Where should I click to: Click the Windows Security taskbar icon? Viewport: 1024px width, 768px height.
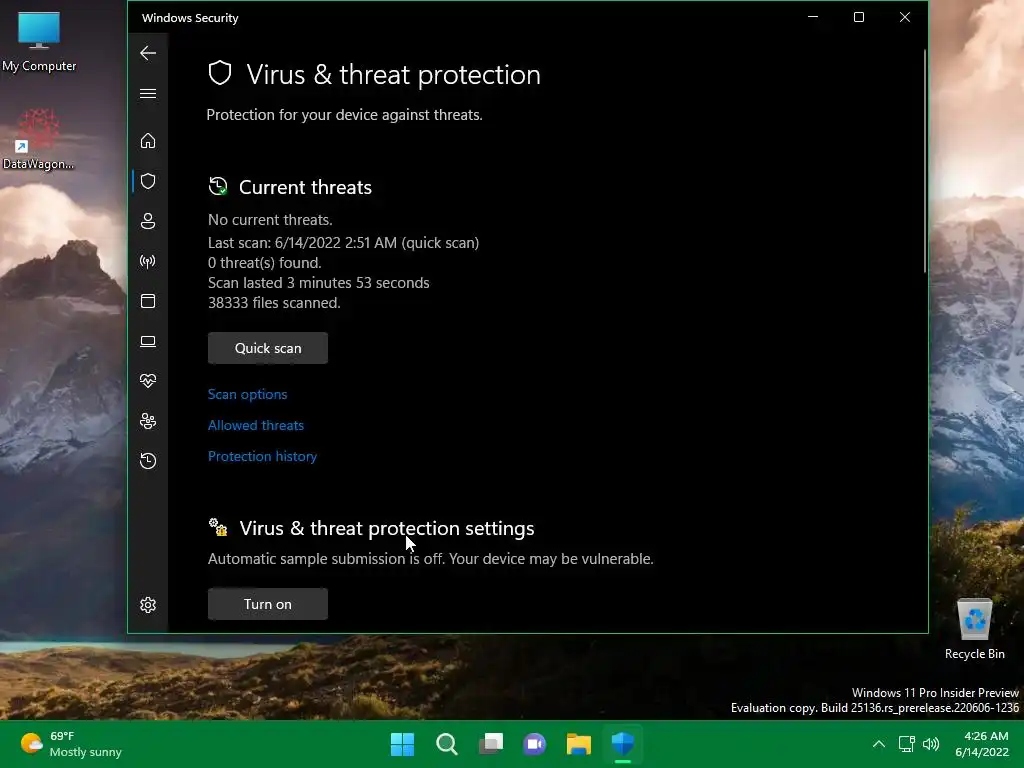tap(623, 744)
